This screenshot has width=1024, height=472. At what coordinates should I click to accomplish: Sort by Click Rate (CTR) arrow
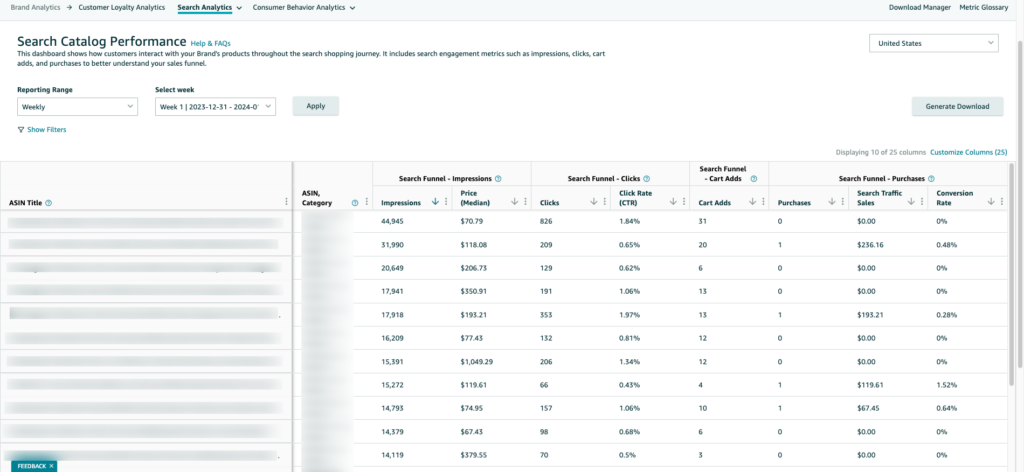(x=673, y=202)
